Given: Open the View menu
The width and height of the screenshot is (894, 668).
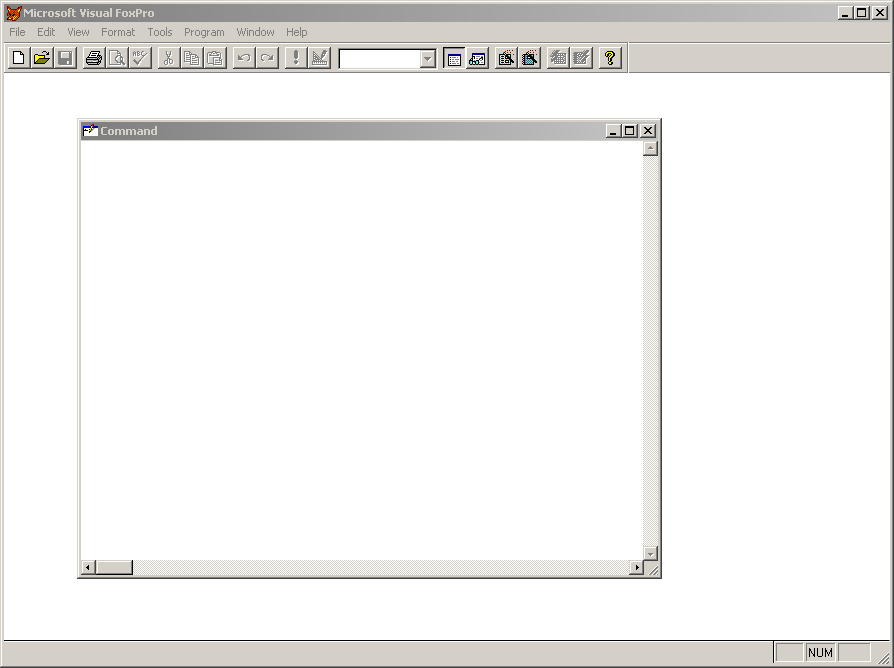Looking at the screenshot, I should pyautogui.click(x=78, y=32).
